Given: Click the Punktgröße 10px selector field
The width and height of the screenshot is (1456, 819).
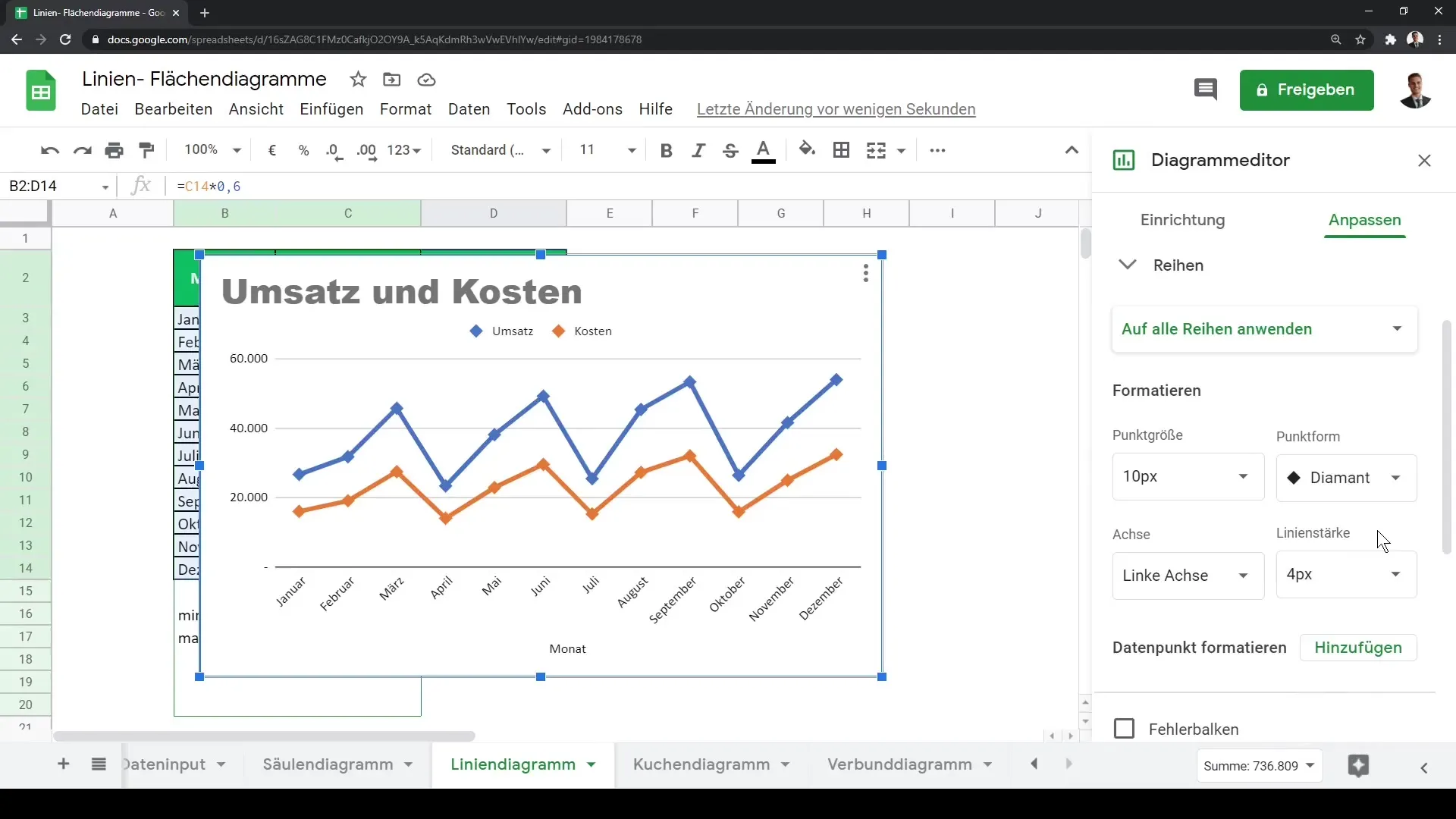Looking at the screenshot, I should [x=1185, y=476].
